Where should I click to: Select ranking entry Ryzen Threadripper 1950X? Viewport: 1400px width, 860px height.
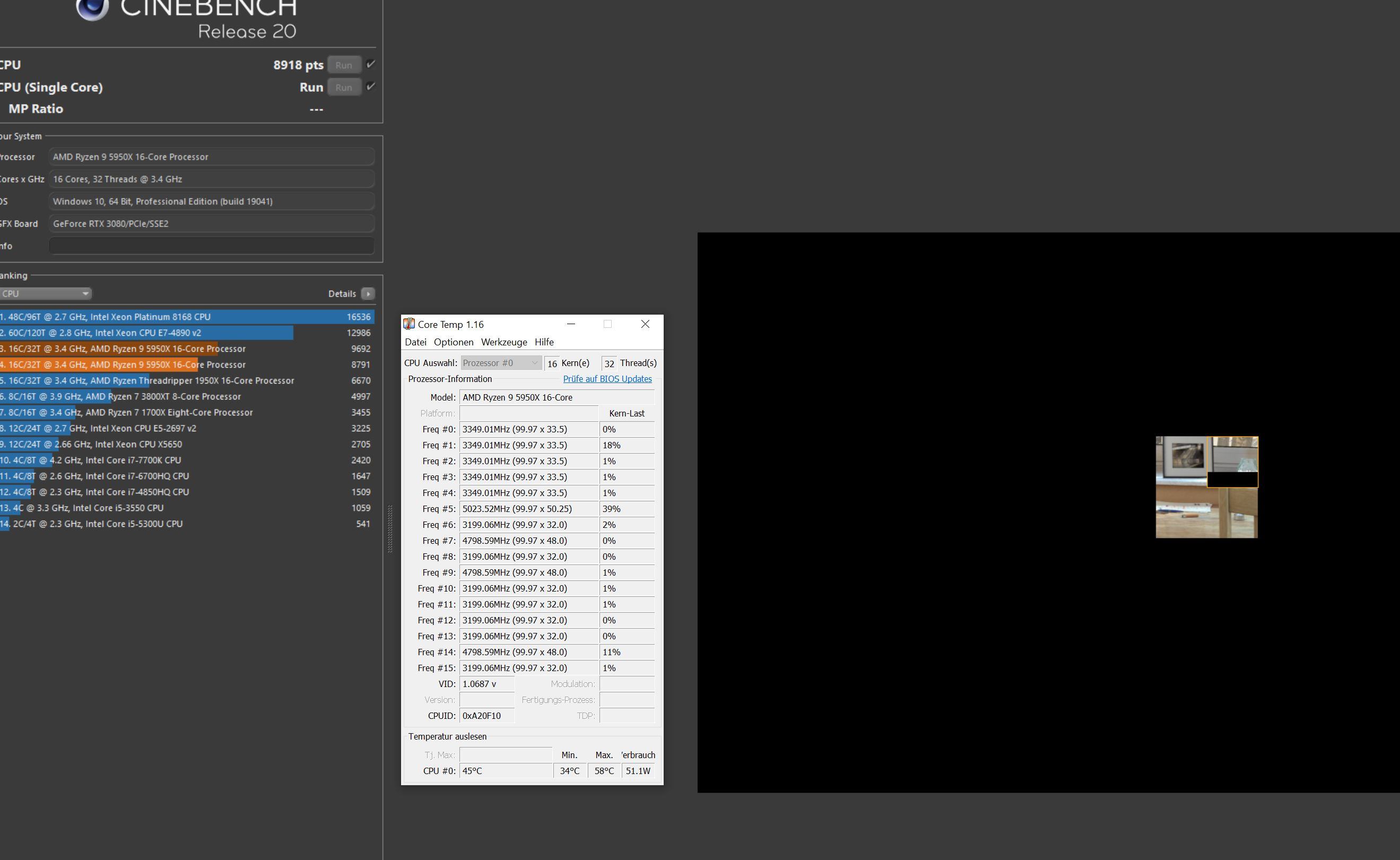pyautogui.click(x=187, y=380)
